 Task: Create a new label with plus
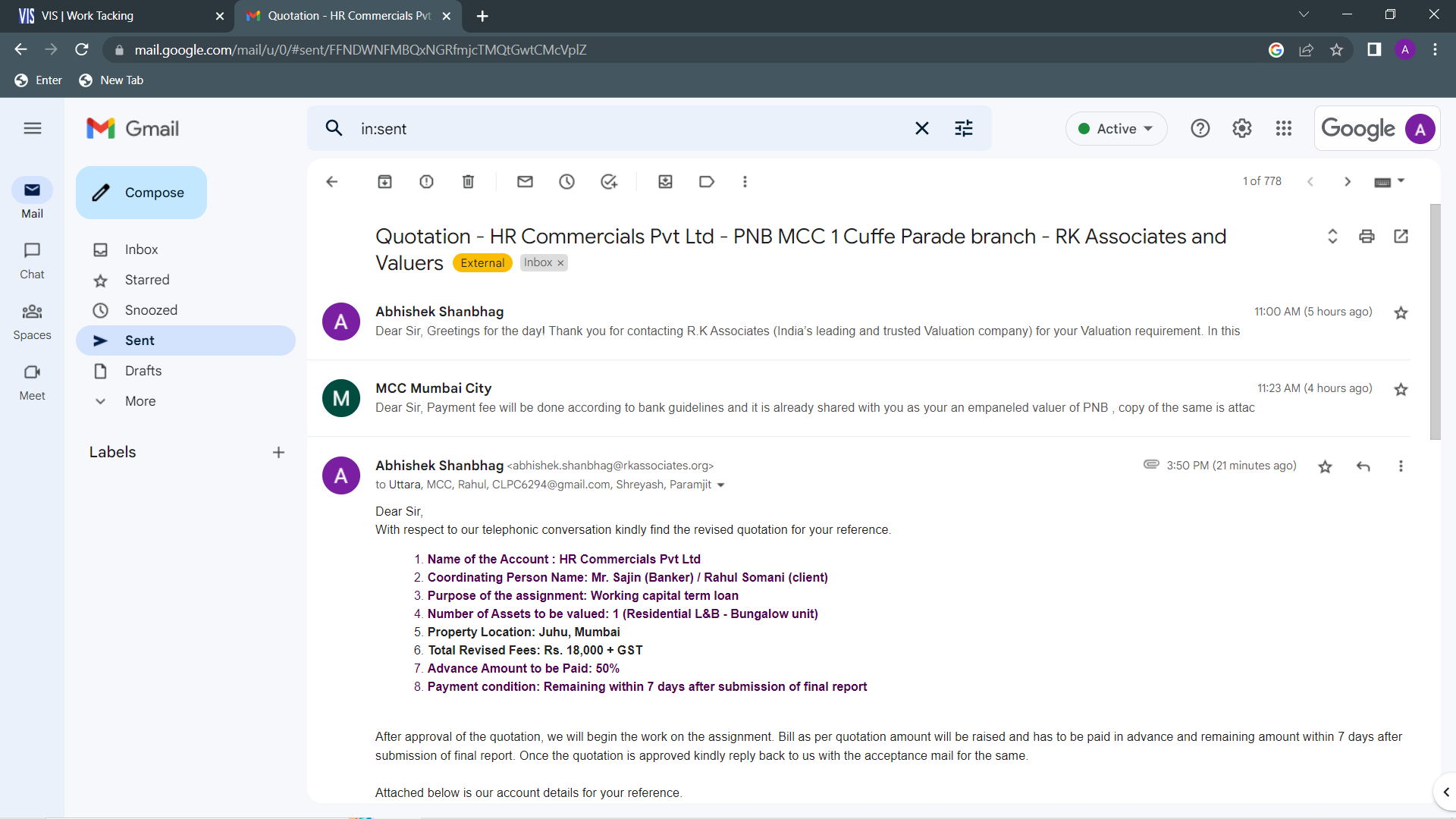tap(278, 453)
